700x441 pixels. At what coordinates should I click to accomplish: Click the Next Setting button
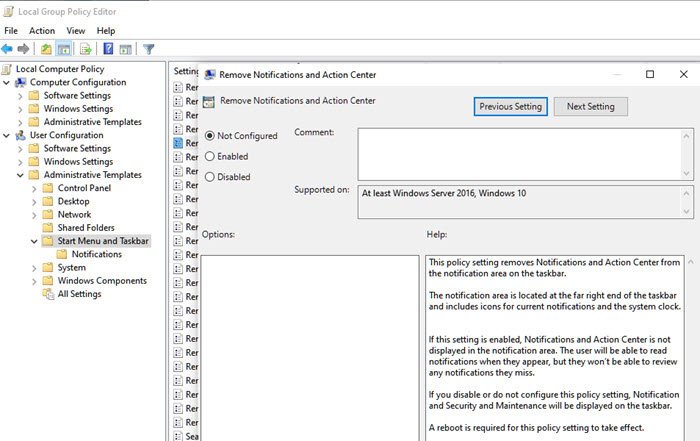[590, 106]
